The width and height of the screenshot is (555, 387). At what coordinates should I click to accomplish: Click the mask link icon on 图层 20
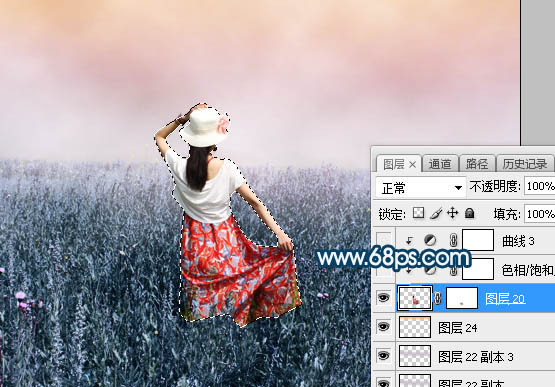tap(438, 298)
